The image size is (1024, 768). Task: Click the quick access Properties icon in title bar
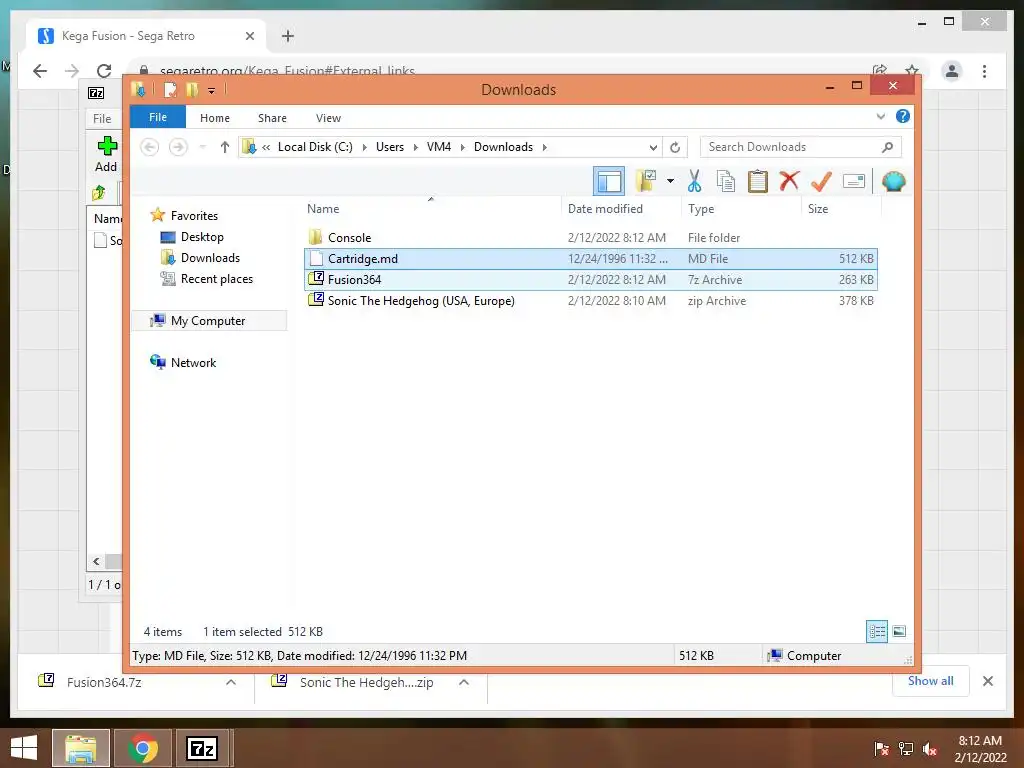pos(170,89)
